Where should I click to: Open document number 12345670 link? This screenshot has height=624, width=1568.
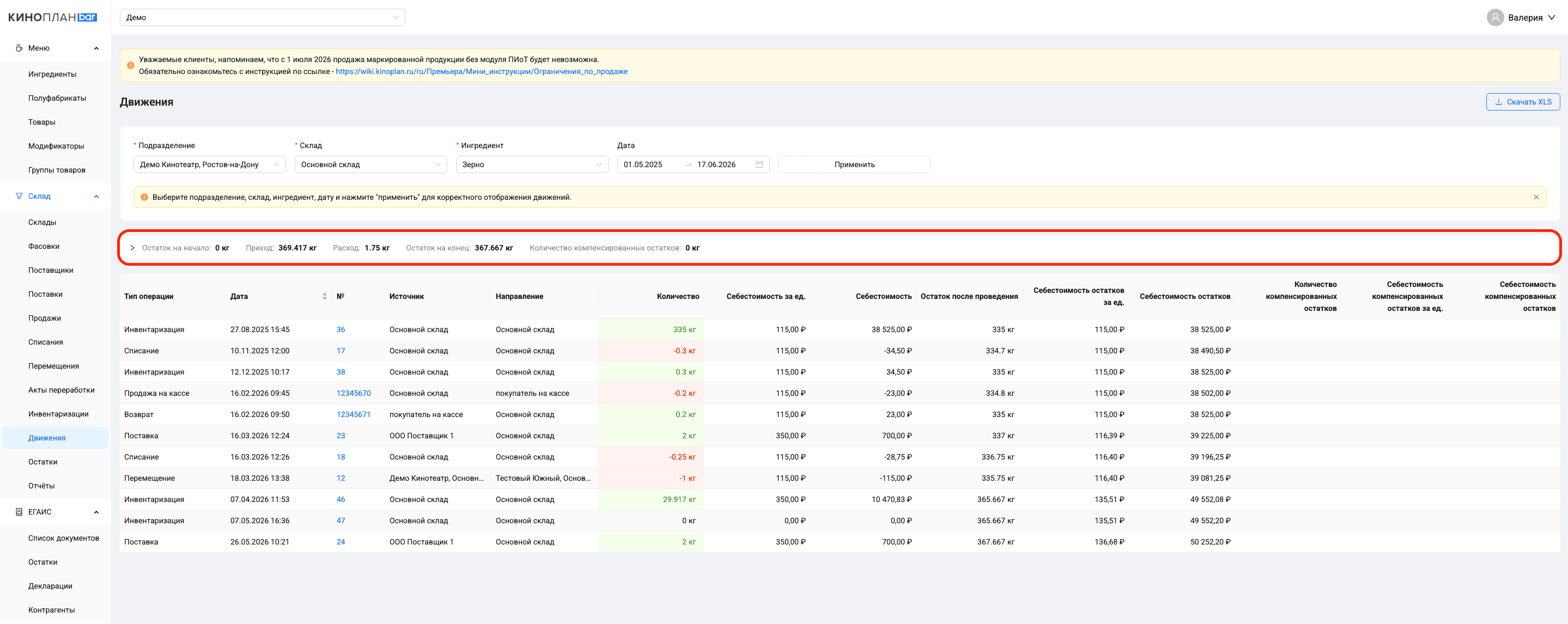pyautogui.click(x=354, y=394)
